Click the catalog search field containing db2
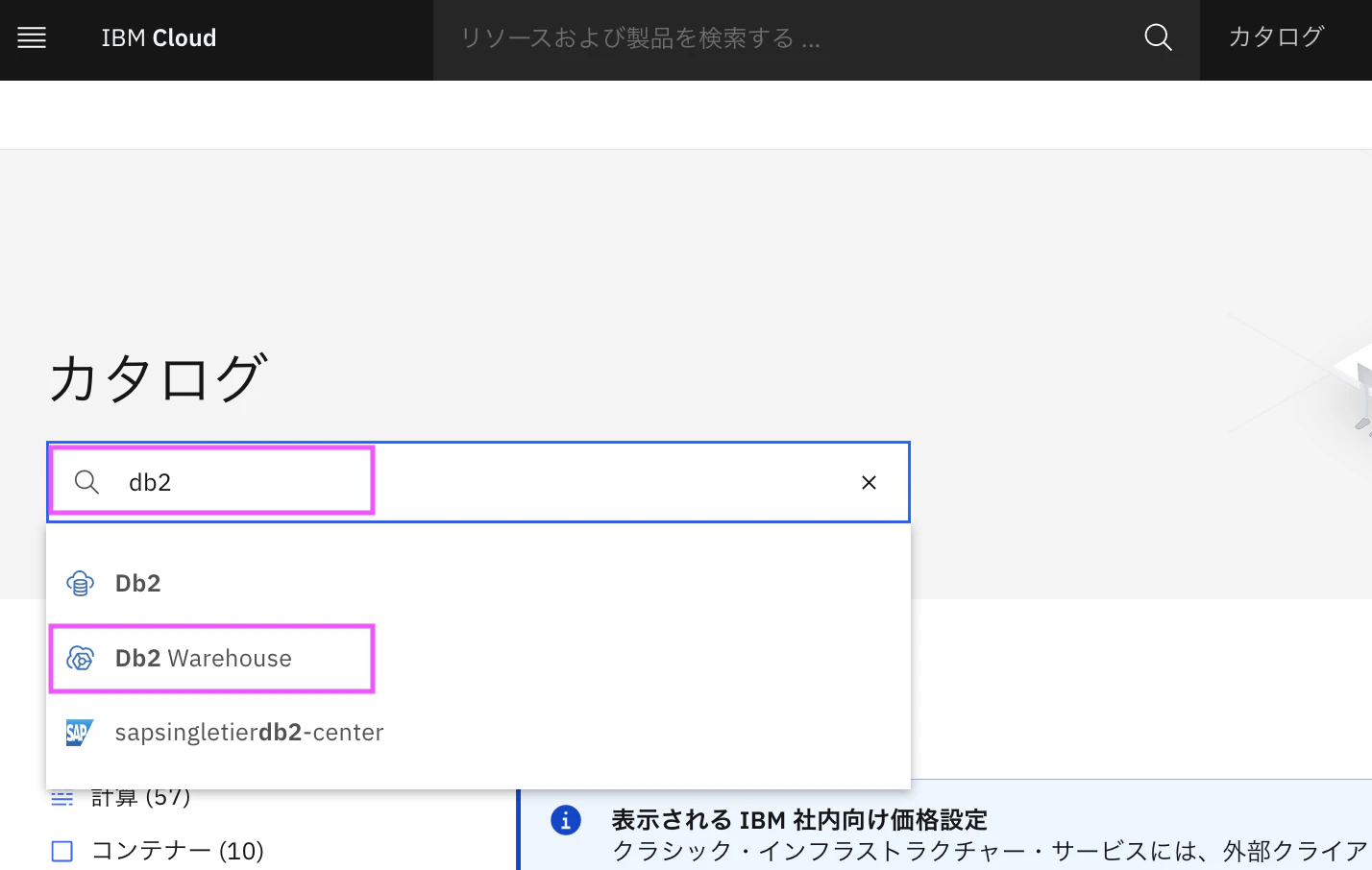Image resolution: width=1372 pixels, height=870 pixels. [x=478, y=482]
